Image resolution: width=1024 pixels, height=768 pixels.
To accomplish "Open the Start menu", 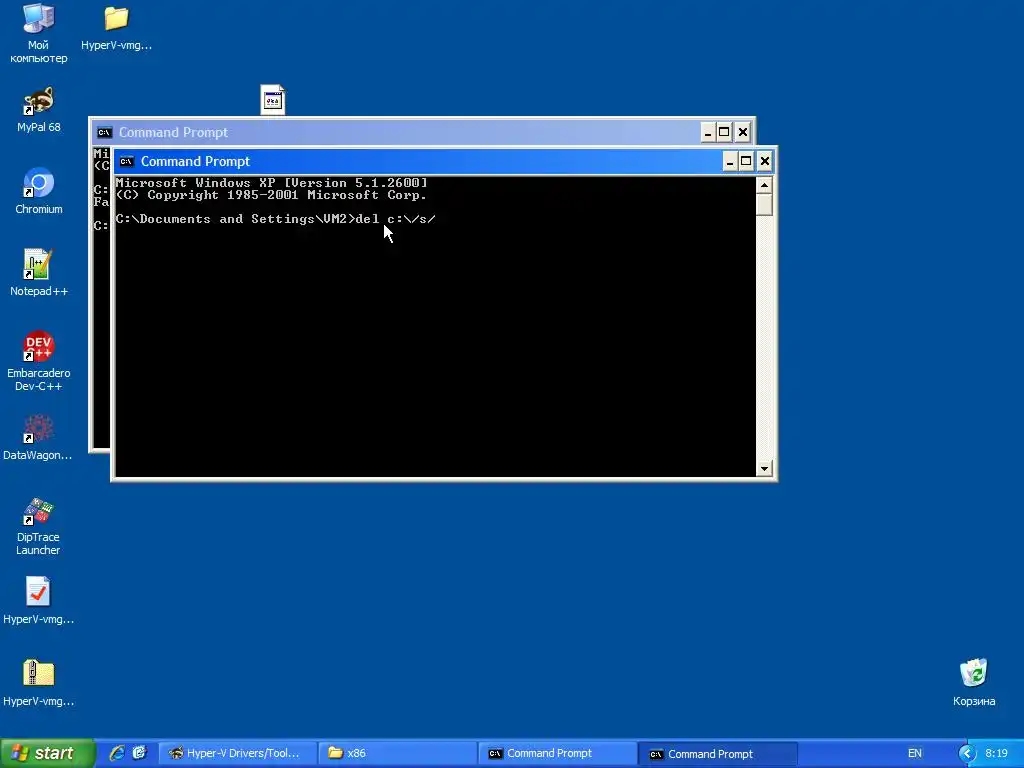I will 47,753.
